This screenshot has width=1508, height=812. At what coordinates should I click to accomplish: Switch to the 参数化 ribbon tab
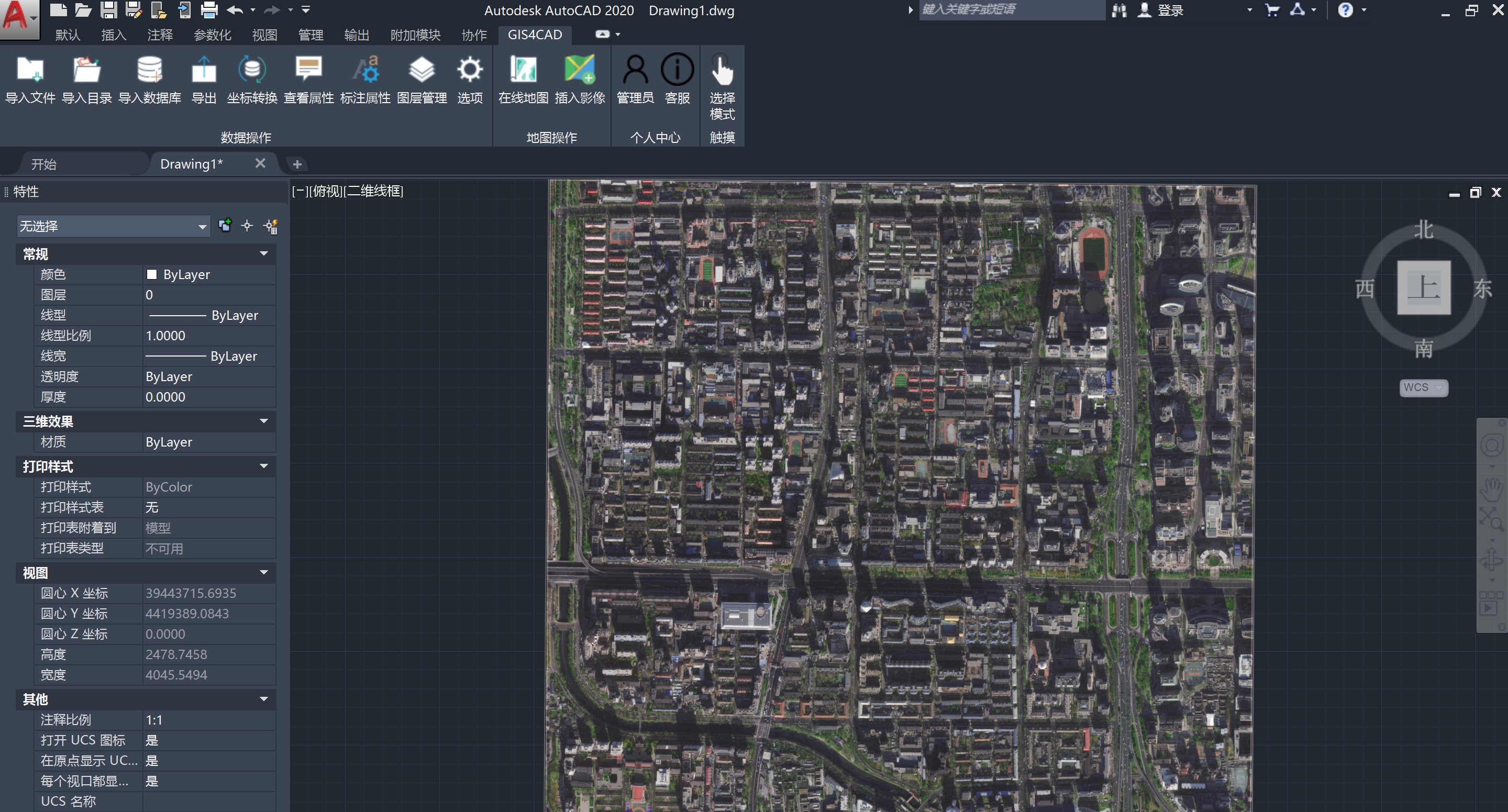(x=212, y=35)
